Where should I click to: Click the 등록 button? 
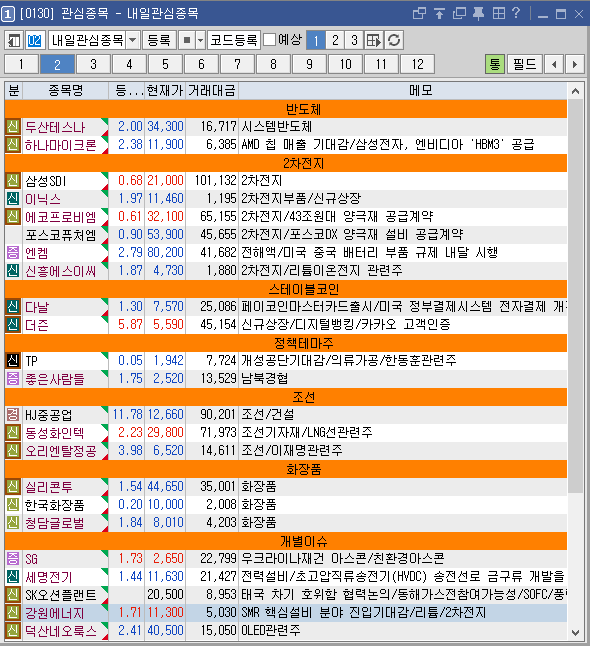159,40
